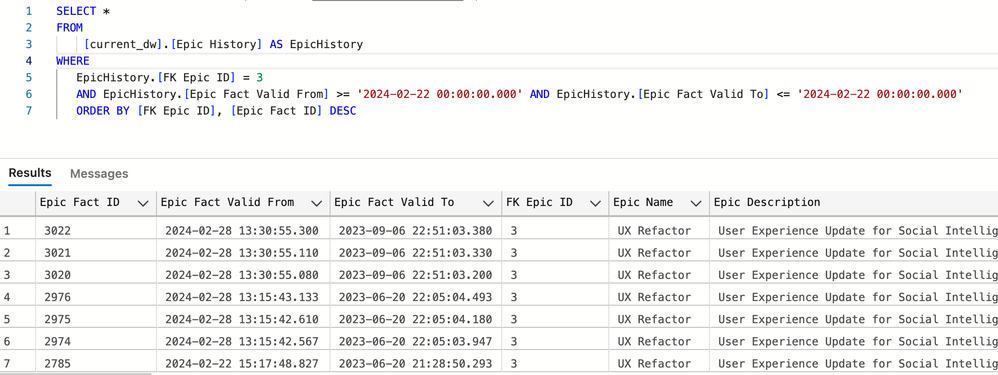Viewport: 998px width, 375px height.
Task: Select cell with Epic Fact ID 2976
Action: tap(95, 297)
